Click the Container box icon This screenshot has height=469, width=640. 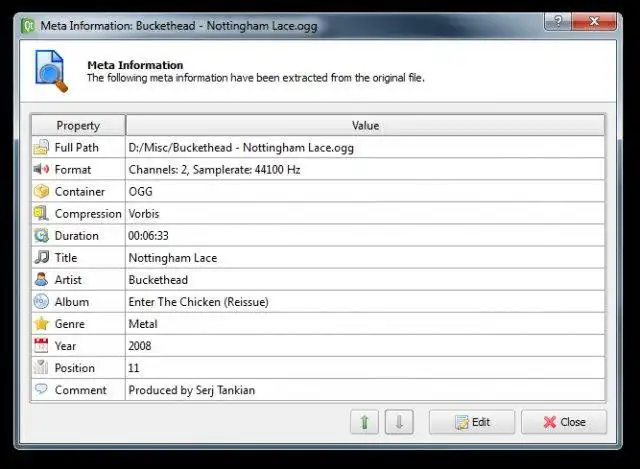point(41,191)
